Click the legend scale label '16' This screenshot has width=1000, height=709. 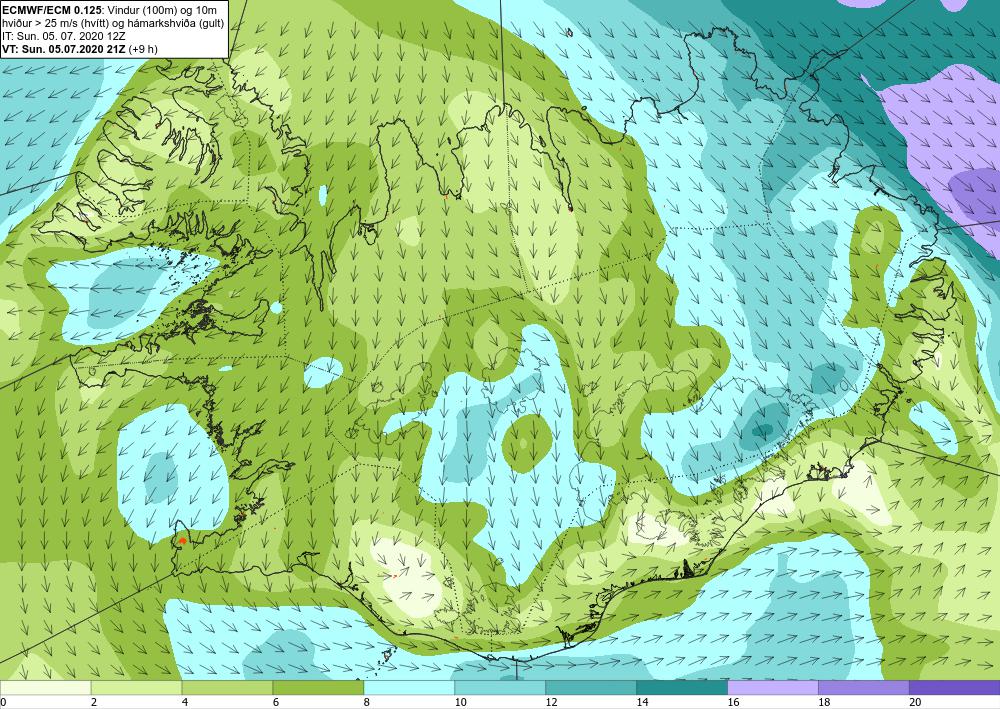tap(733, 702)
